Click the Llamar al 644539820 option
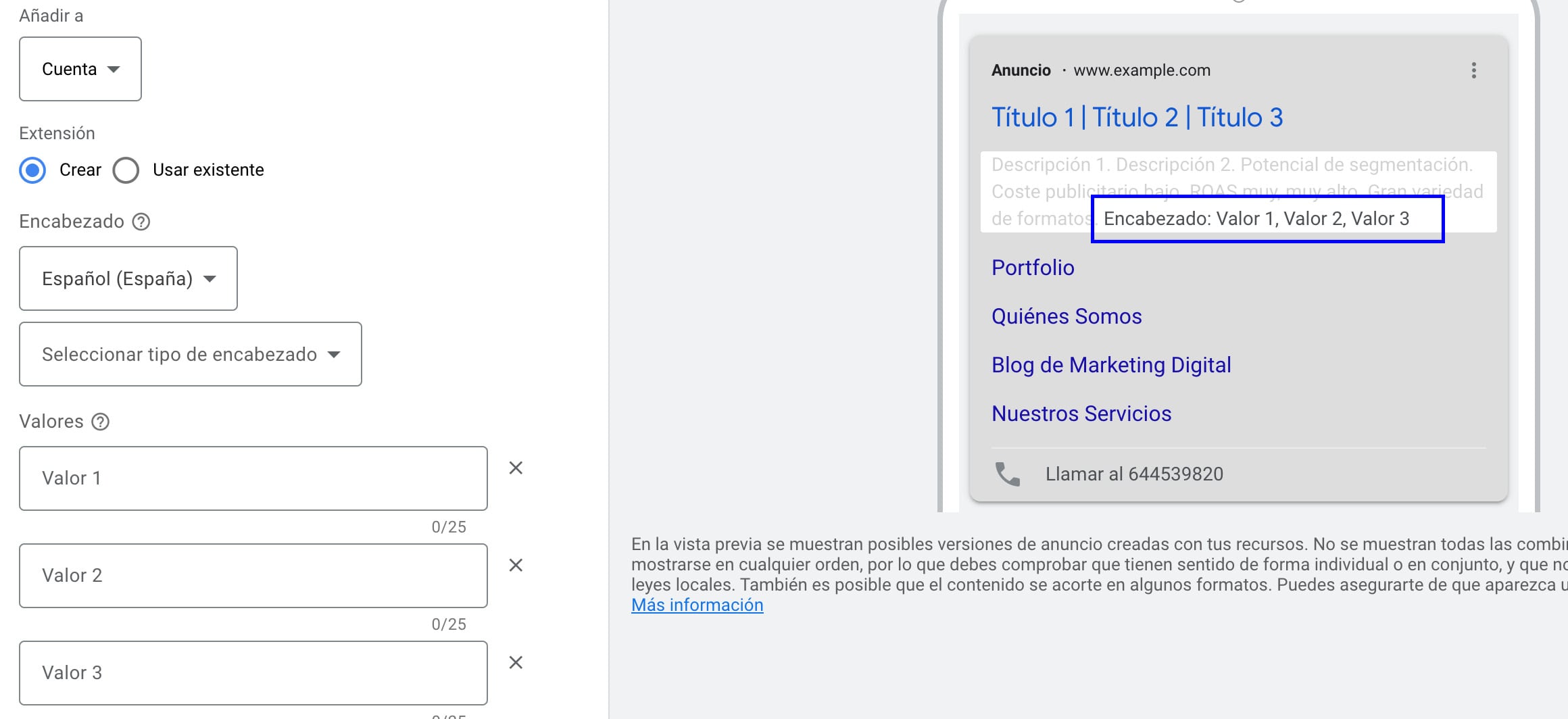 click(x=1134, y=473)
